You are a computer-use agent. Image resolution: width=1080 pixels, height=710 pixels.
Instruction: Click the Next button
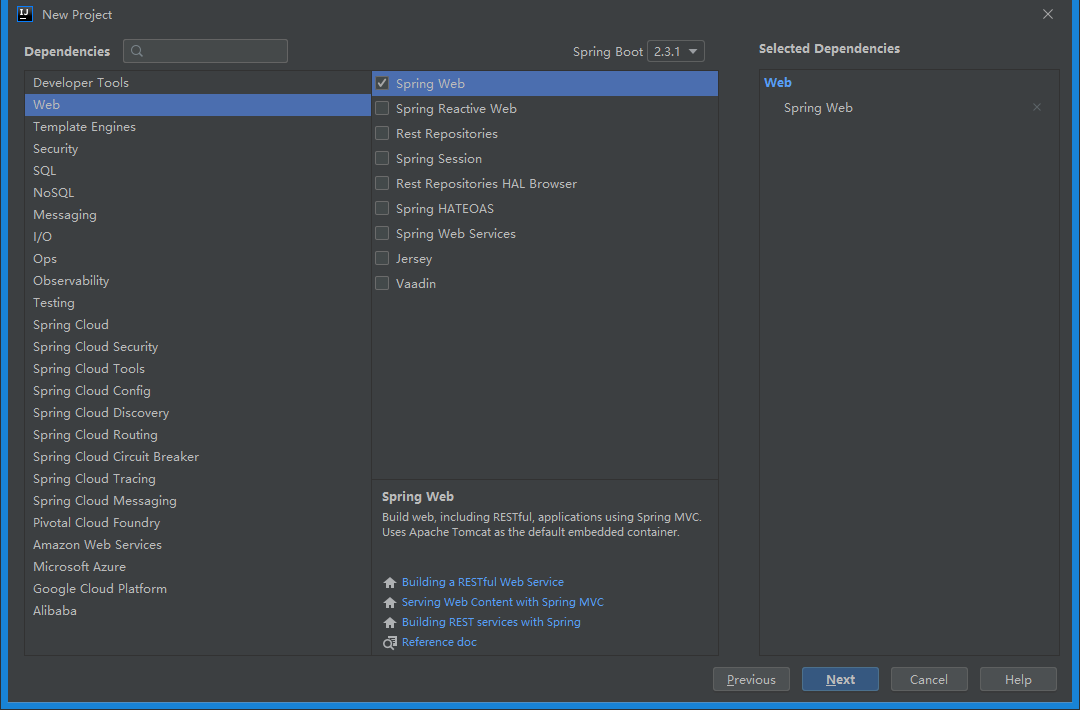pyautogui.click(x=840, y=680)
